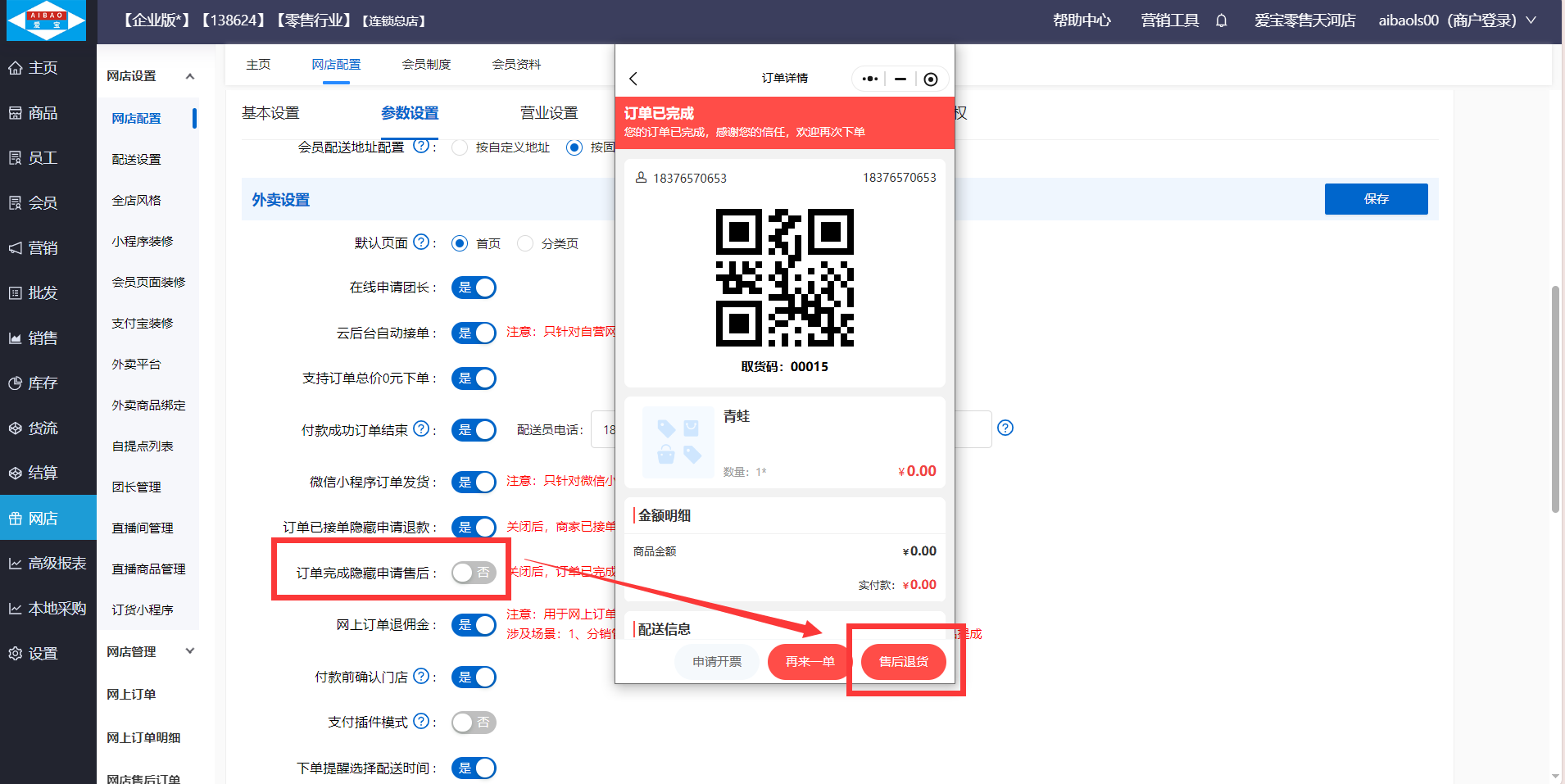Click the minimize dash icon in order popup

click(x=900, y=79)
